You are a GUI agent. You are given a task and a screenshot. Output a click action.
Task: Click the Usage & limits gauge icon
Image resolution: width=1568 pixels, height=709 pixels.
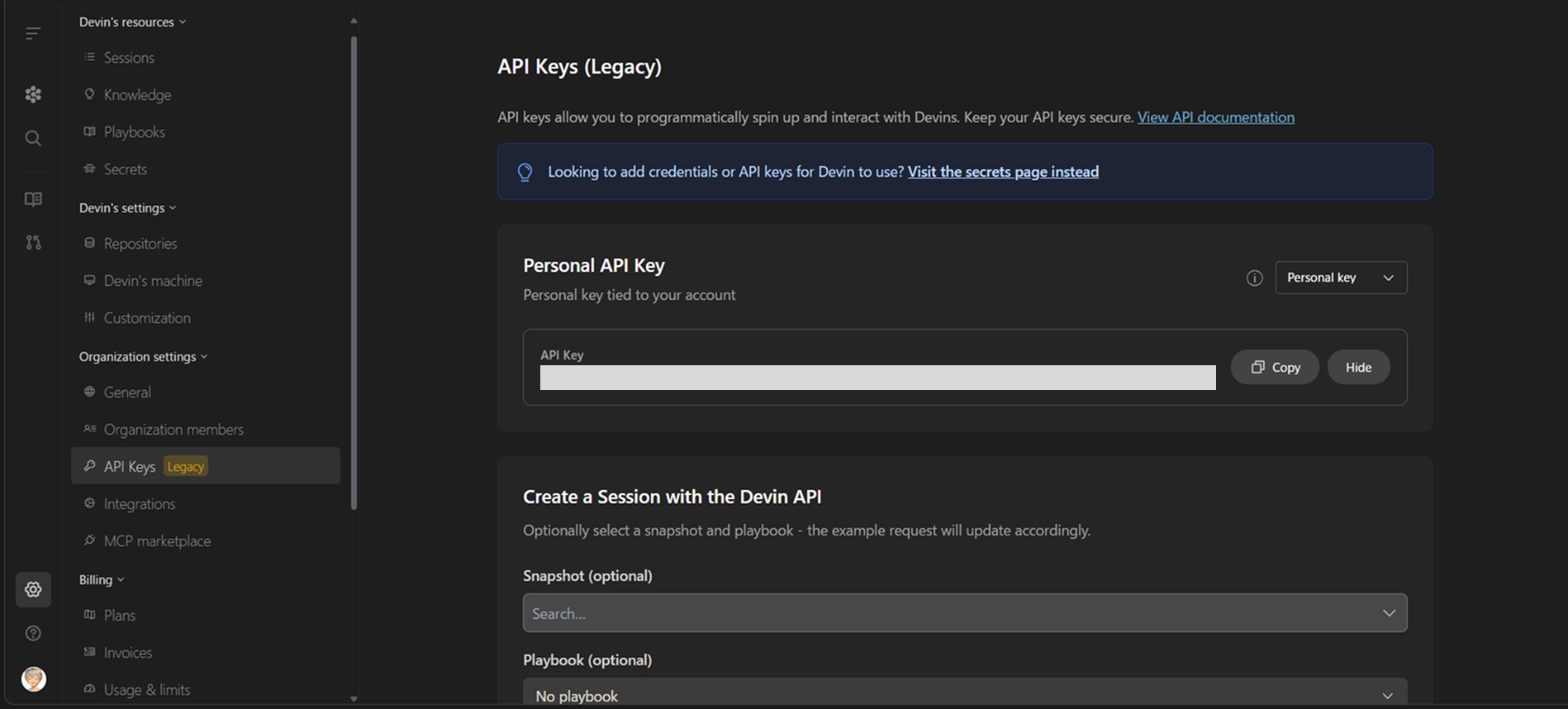[89, 689]
